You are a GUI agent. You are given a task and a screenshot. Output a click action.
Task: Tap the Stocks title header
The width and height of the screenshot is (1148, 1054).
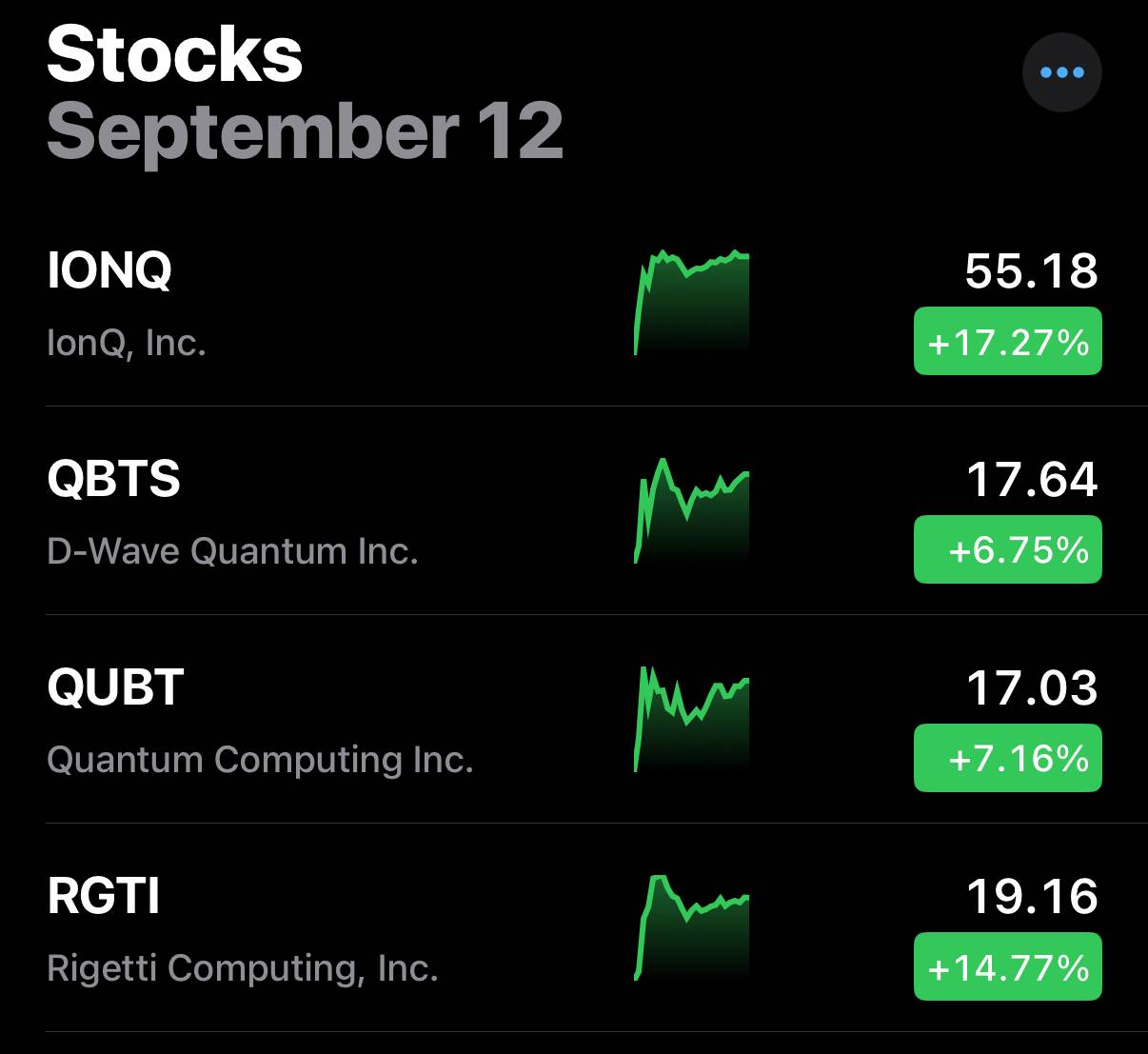174,55
